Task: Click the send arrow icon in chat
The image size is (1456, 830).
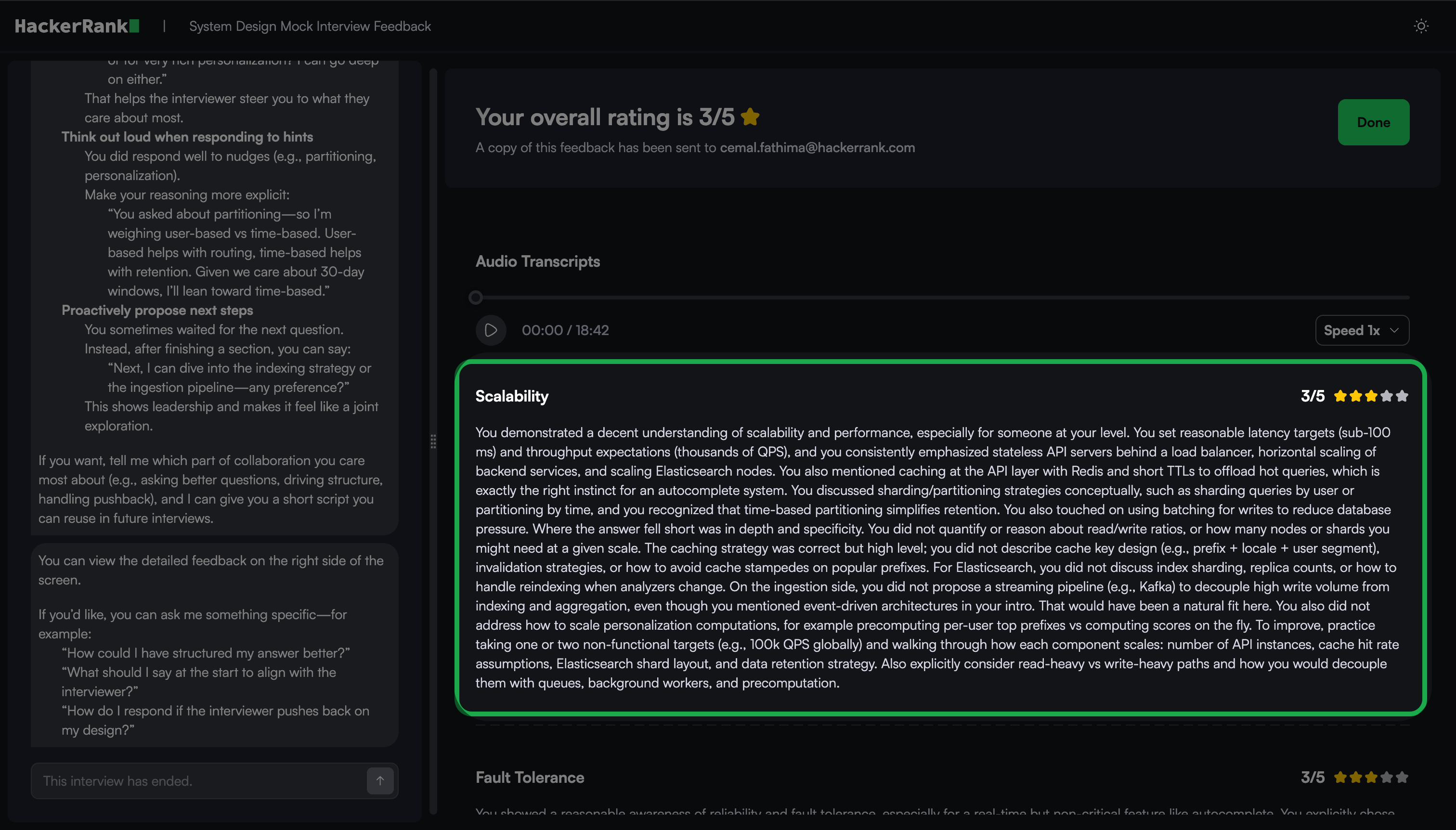Action: [x=380, y=780]
